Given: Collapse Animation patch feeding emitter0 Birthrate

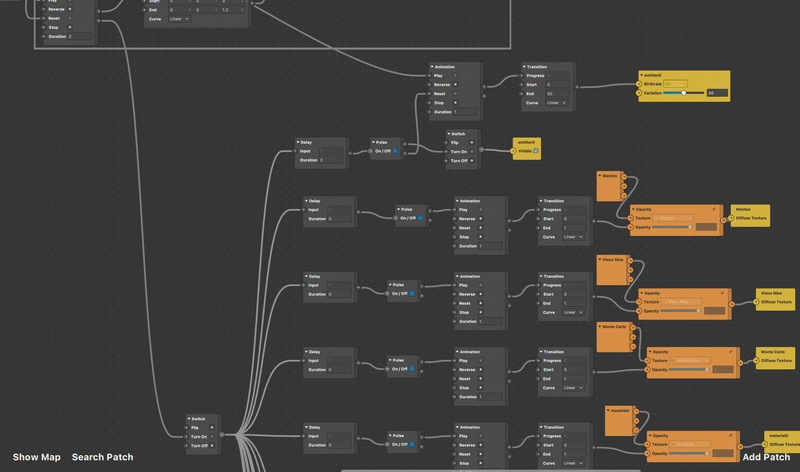Looking at the screenshot, I should coord(432,67).
